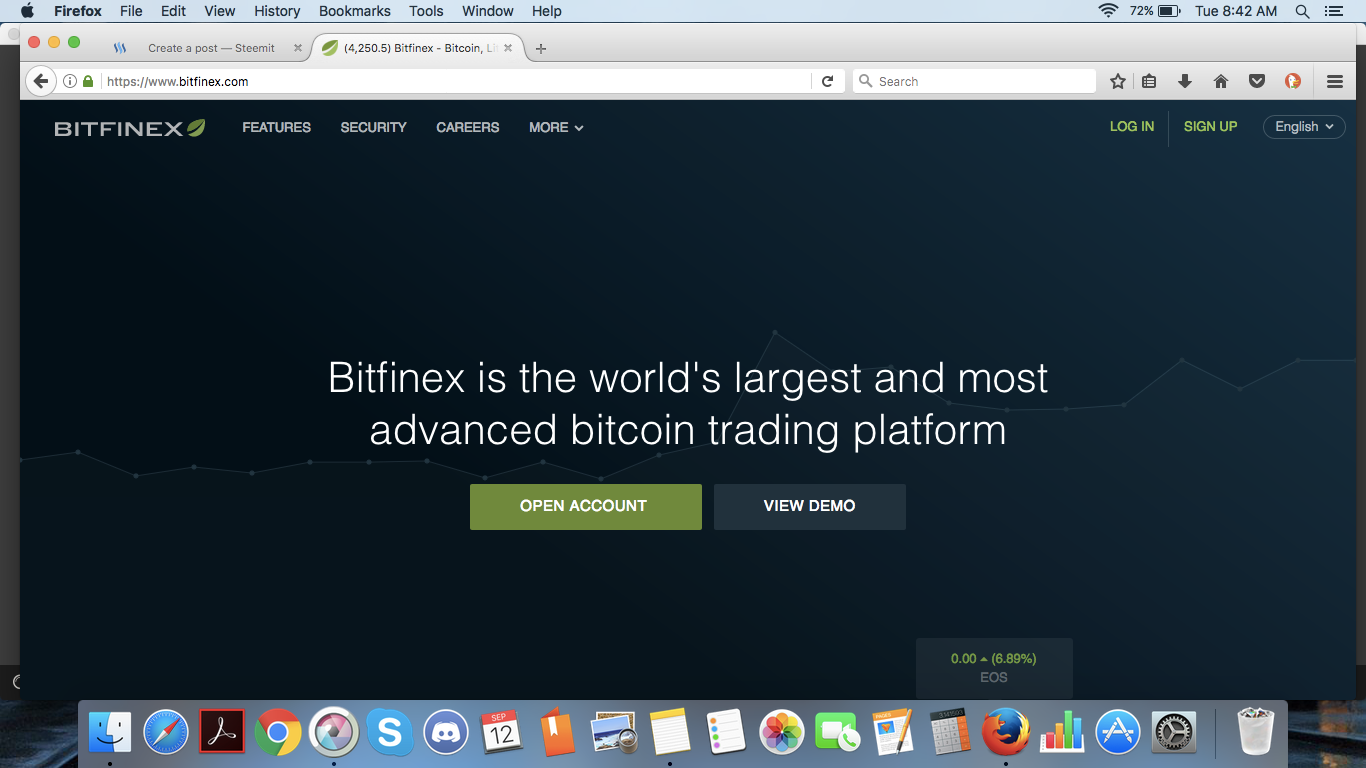Open Finder from the dock
Image resolution: width=1366 pixels, height=768 pixels.
[x=110, y=732]
